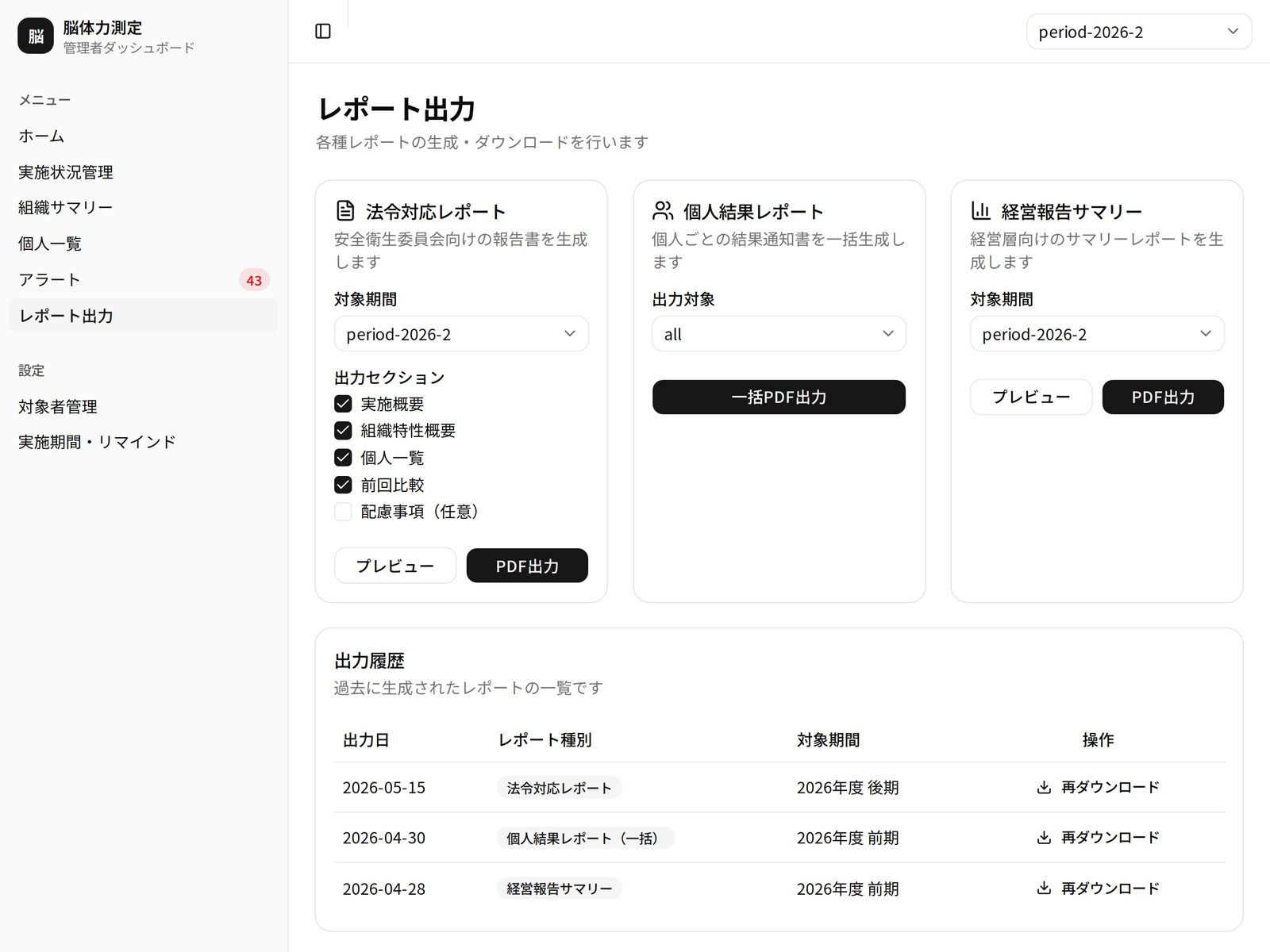Click プレビュー in 経営報告サマリー card

(1031, 397)
